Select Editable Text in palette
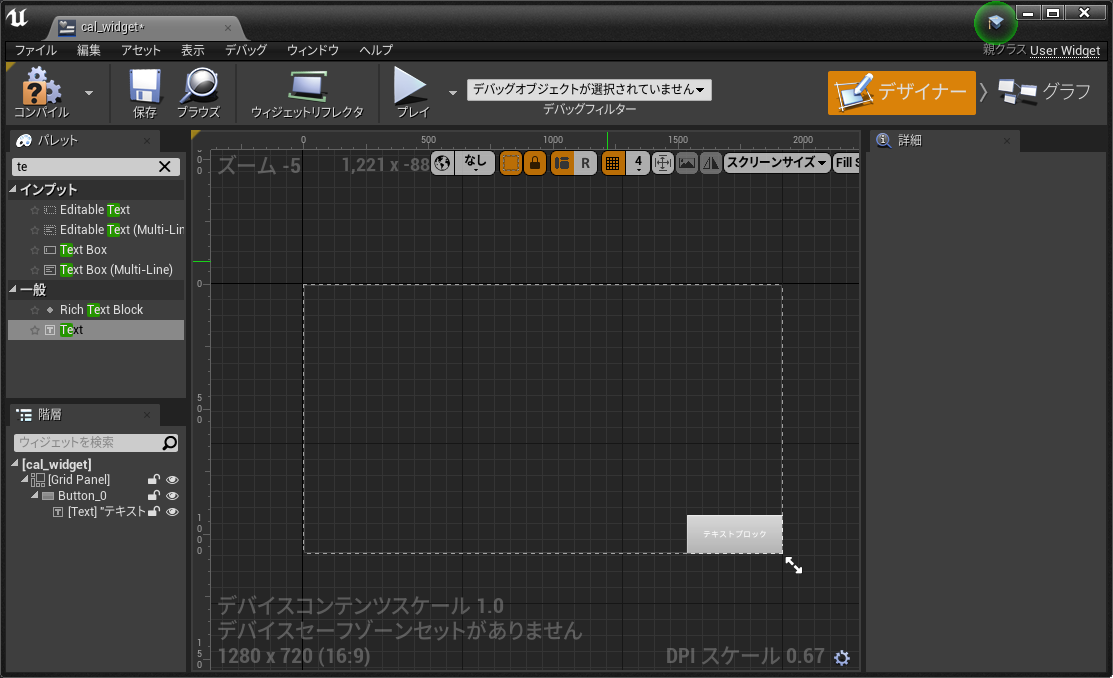 pyautogui.click(x=94, y=210)
